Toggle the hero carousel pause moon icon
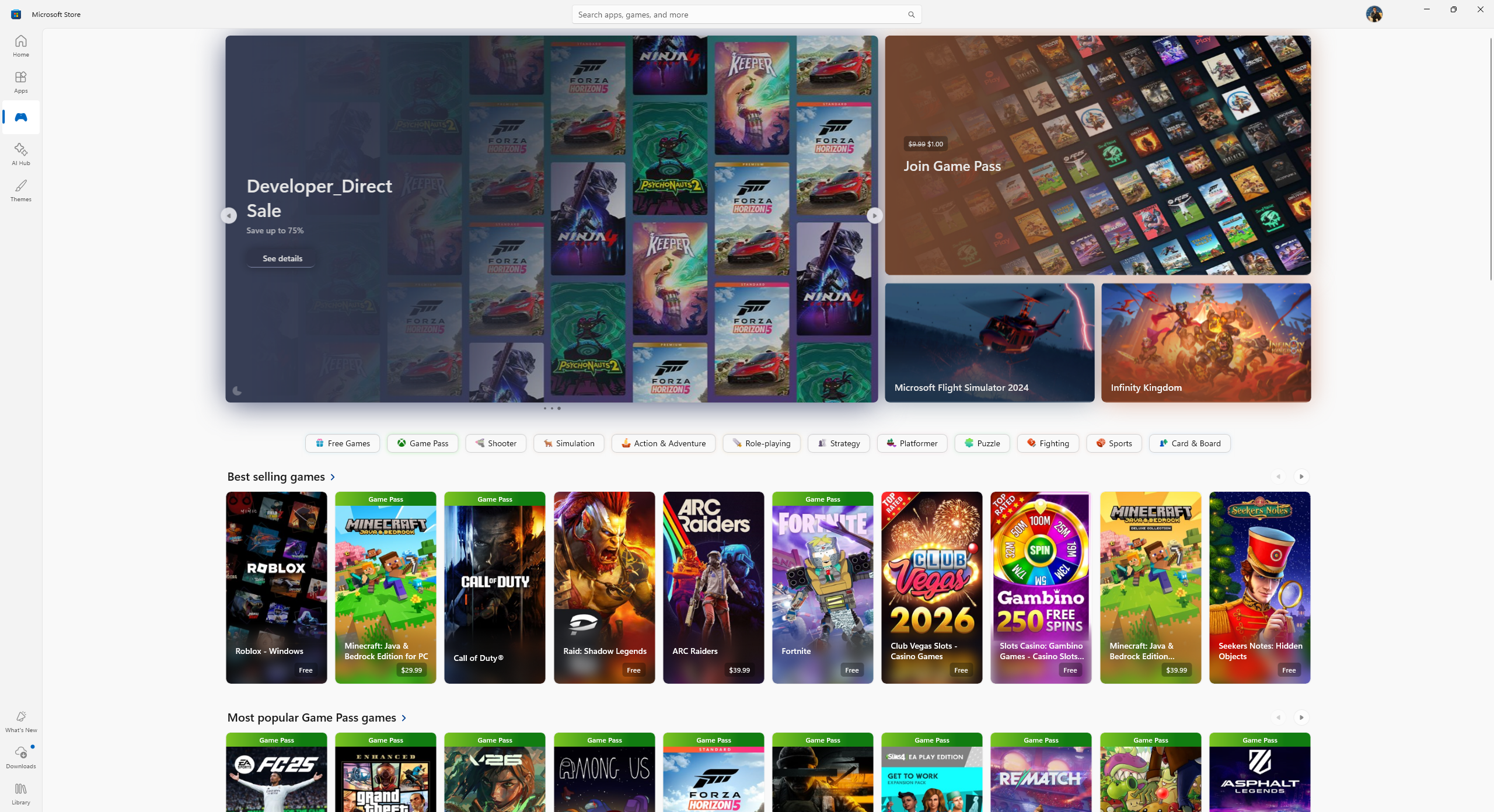1494x812 pixels. 237,391
